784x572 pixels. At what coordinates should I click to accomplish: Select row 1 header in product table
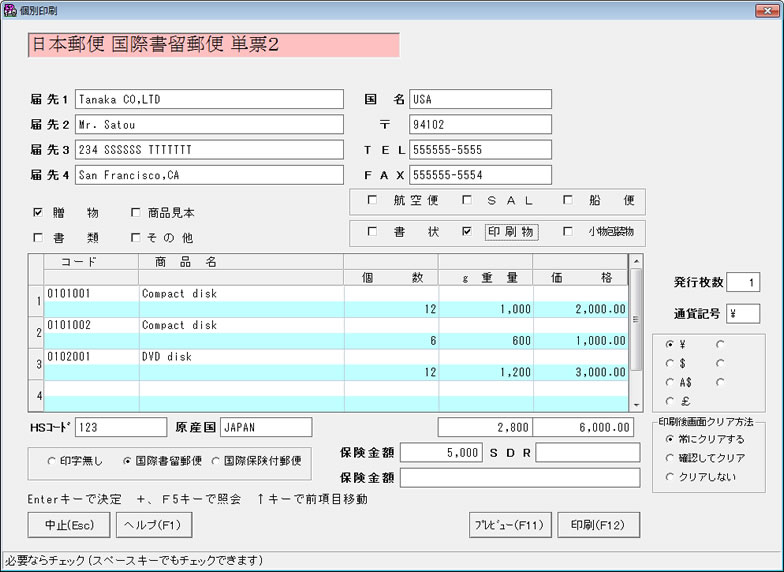coord(36,301)
